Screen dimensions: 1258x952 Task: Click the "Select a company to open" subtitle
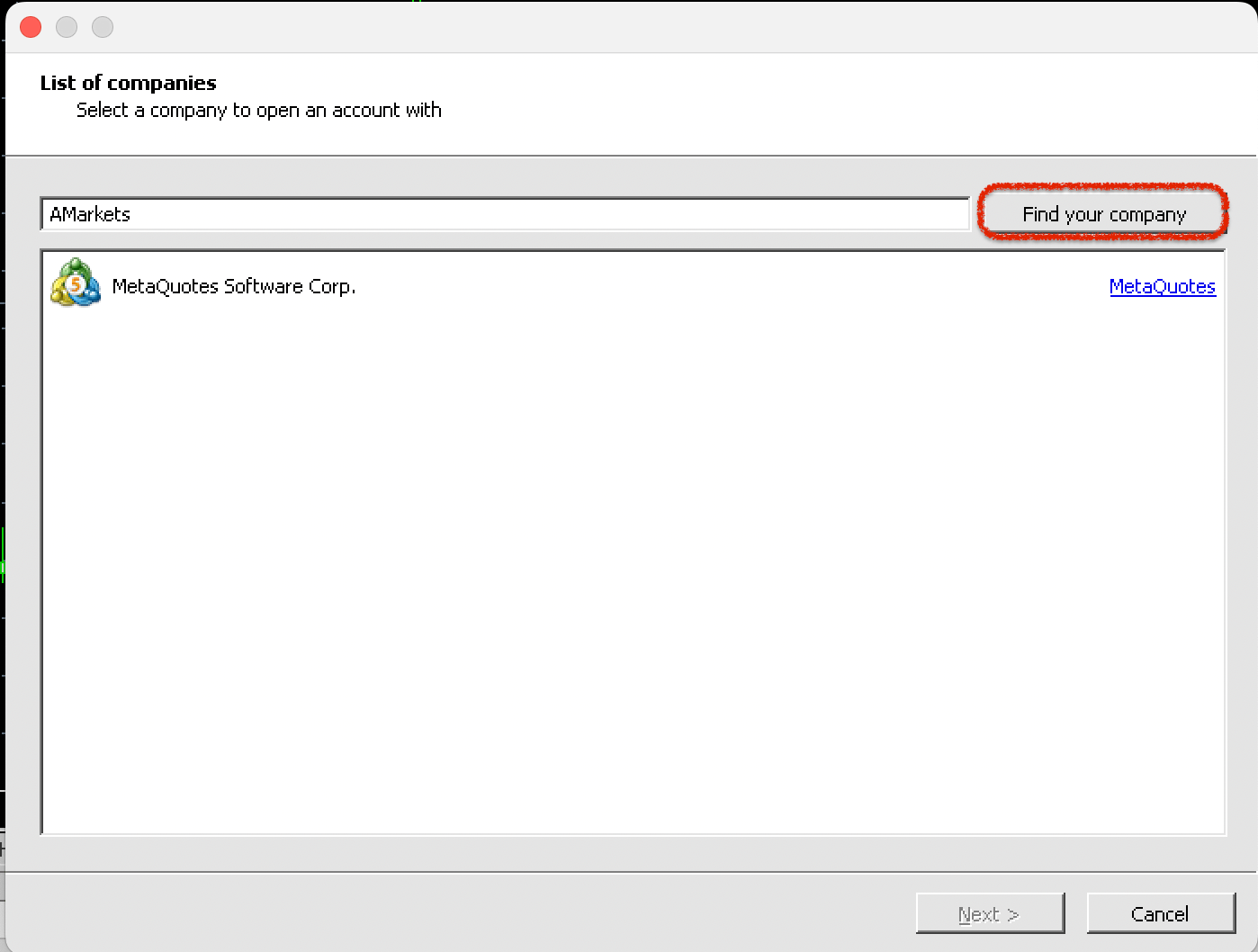(258, 110)
